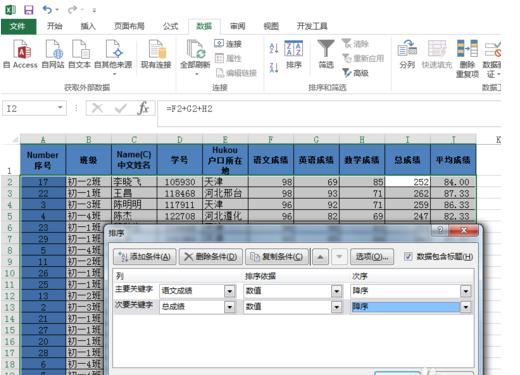Click Add Level (添加条件) button
The image size is (520, 375).
[x=144, y=257]
